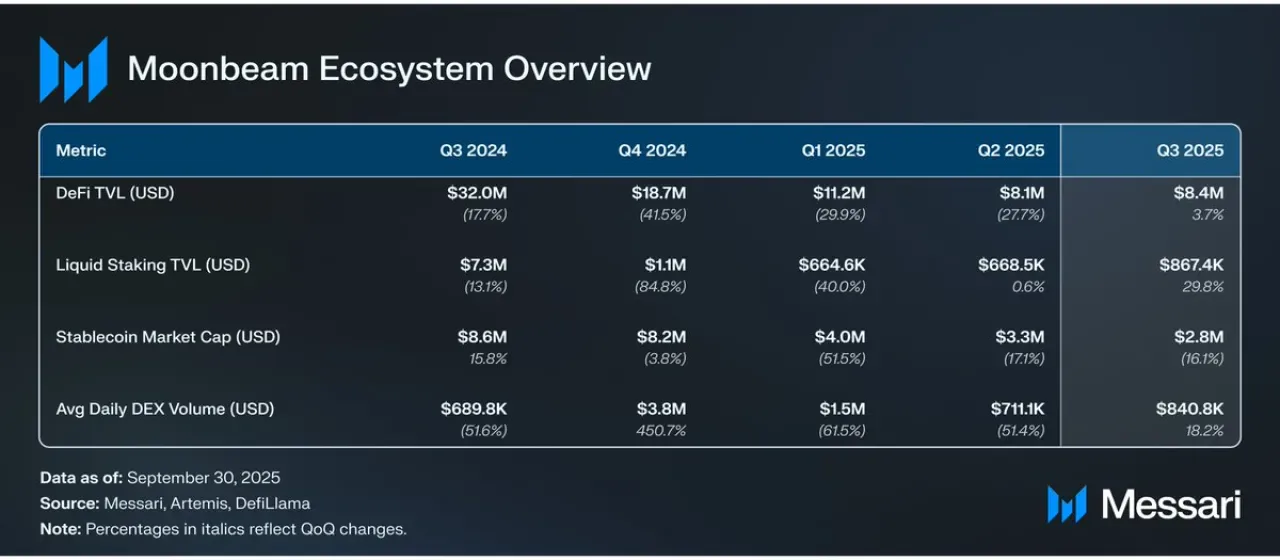
Task: Click the (17.1%) change under $3.3M
Action: click(1024, 359)
